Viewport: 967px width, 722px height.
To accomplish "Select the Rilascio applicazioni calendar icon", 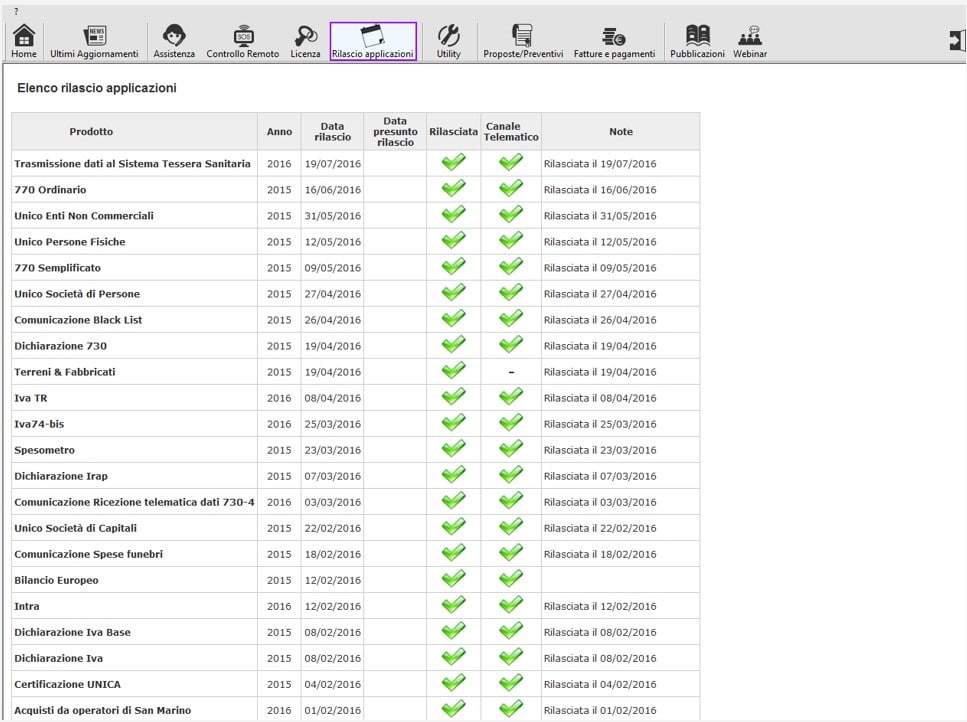I will (373, 41).
